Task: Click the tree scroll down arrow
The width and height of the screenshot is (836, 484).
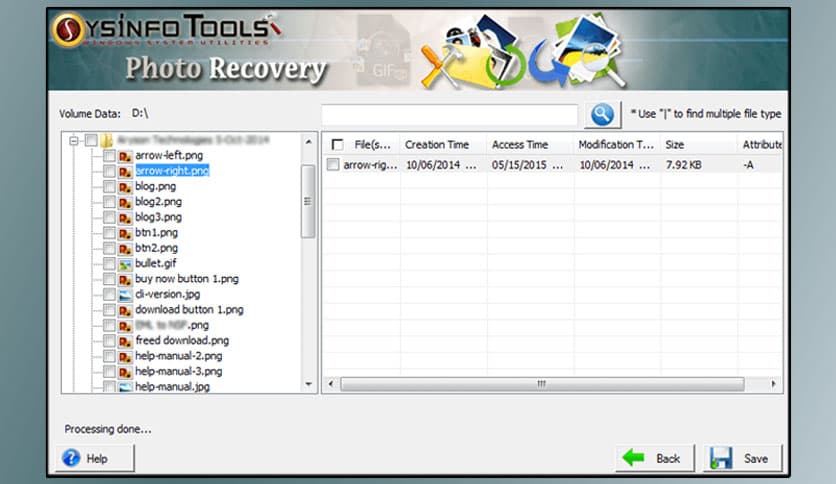Action: tap(308, 384)
